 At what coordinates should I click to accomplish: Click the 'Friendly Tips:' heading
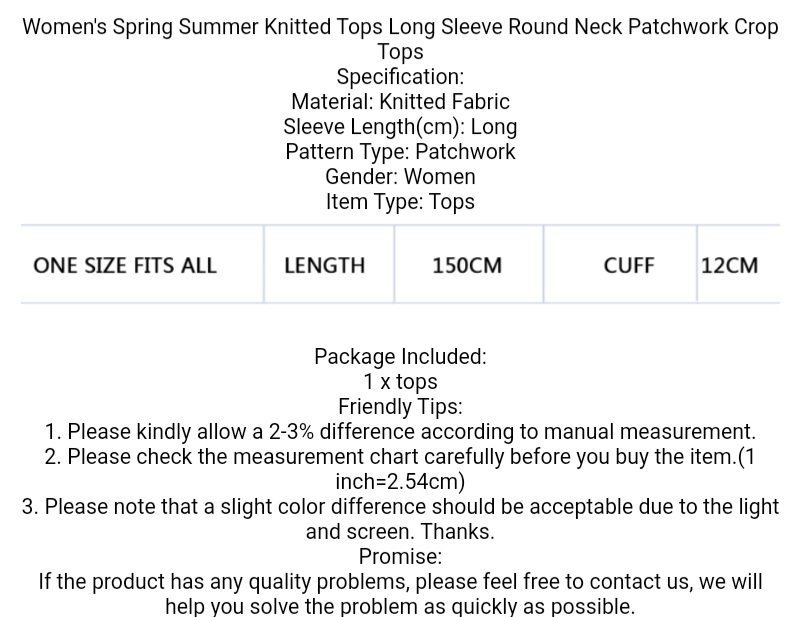[400, 407]
